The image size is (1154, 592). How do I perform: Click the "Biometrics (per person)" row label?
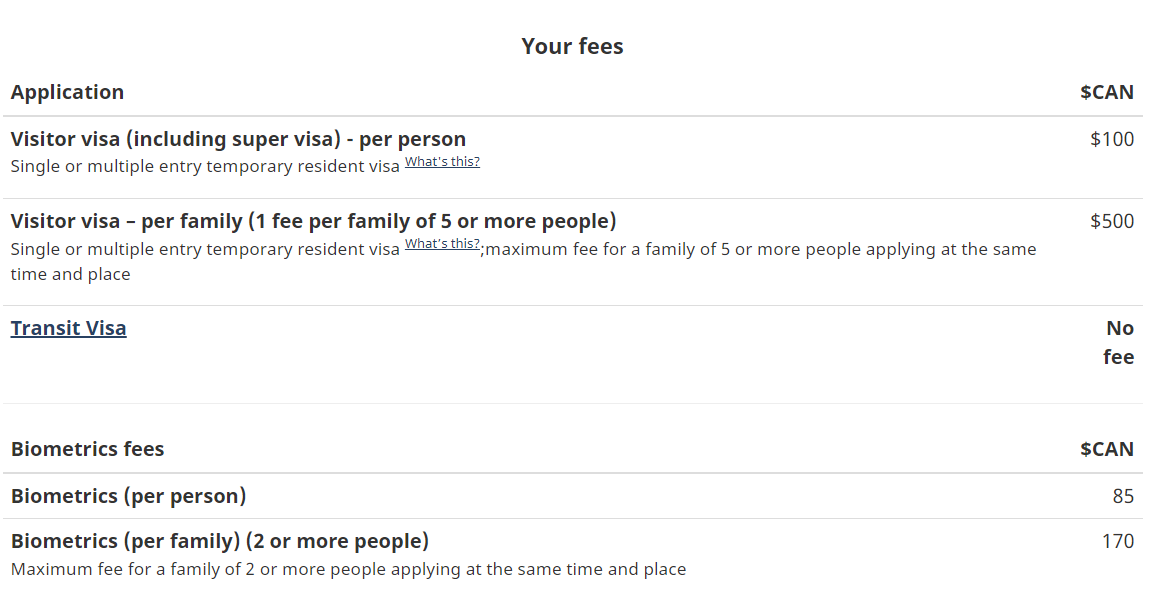click(x=128, y=496)
